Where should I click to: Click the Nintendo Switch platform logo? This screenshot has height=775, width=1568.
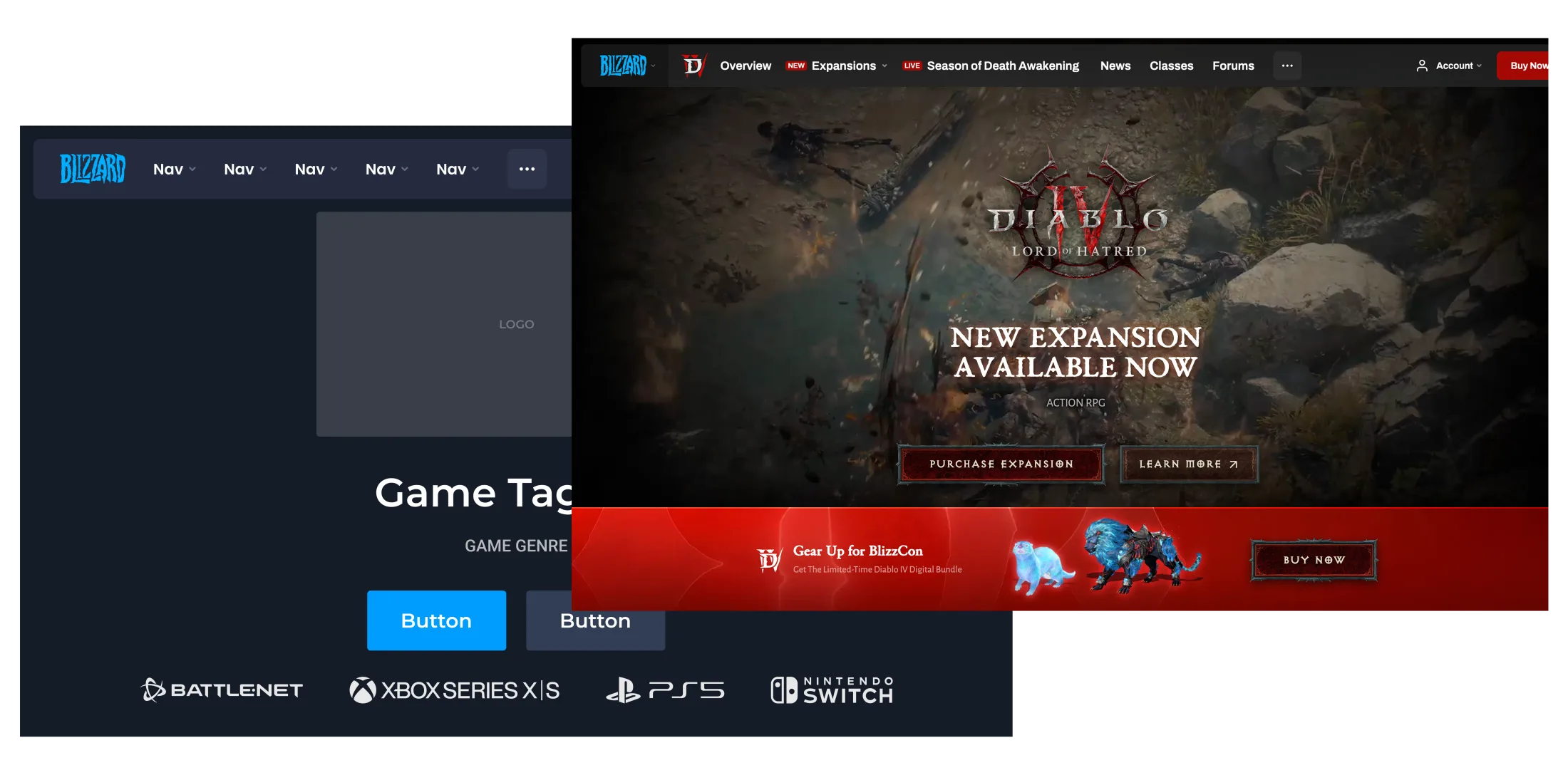pos(832,690)
